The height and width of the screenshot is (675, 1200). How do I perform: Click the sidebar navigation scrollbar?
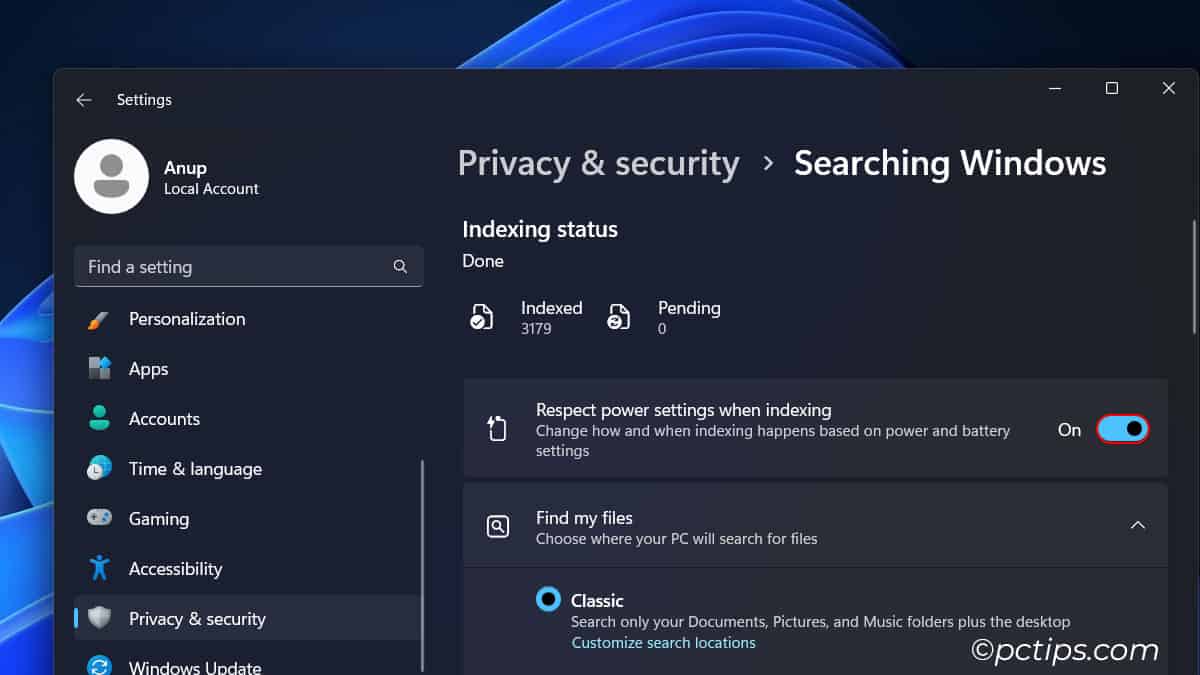click(423, 565)
